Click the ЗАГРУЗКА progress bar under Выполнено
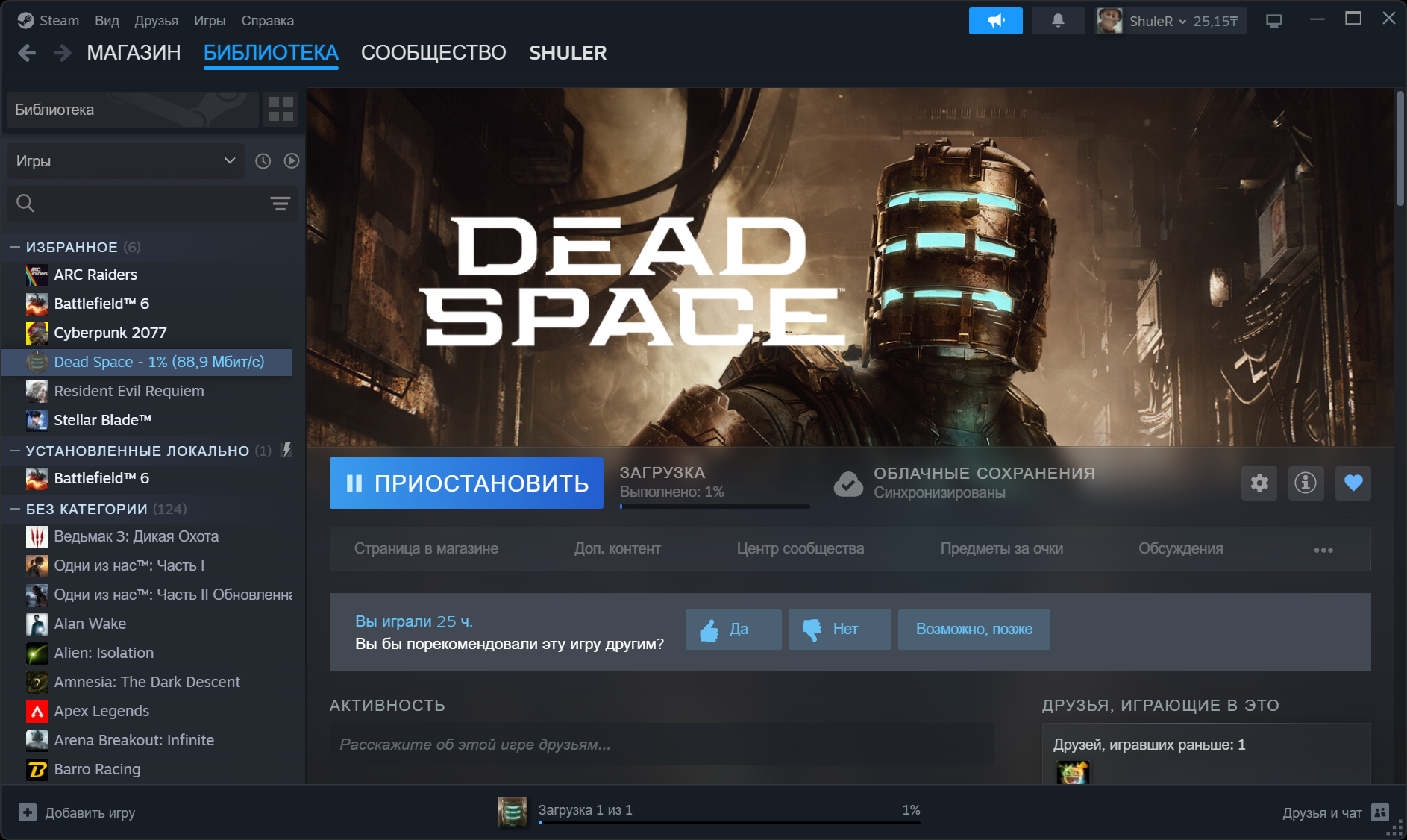 [715, 507]
